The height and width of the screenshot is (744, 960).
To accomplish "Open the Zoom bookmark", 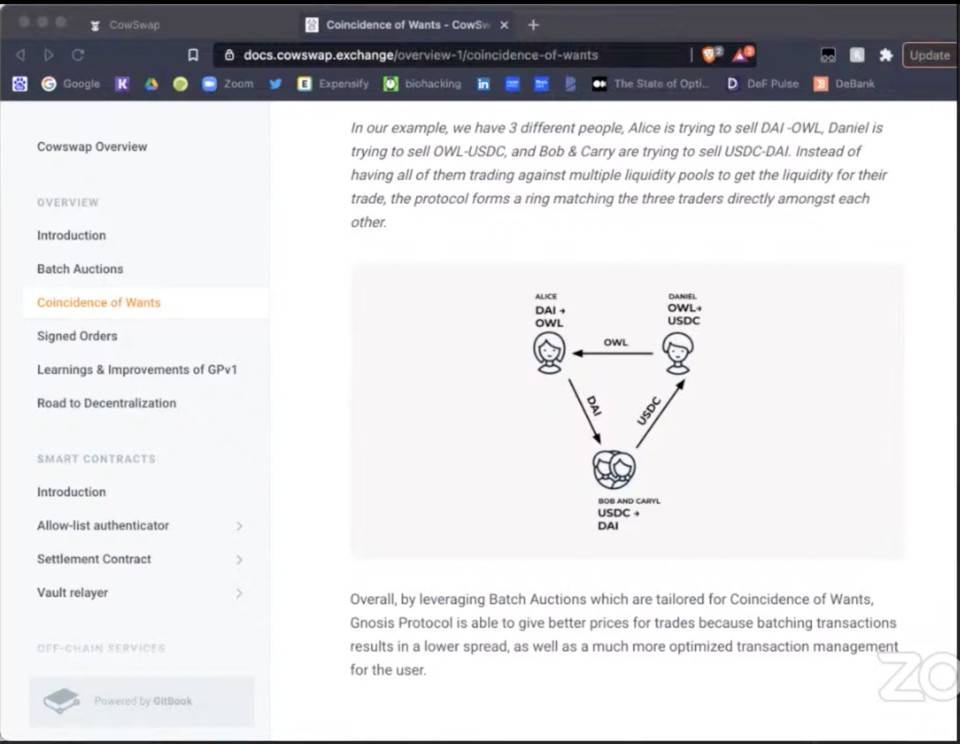I will click(x=230, y=84).
